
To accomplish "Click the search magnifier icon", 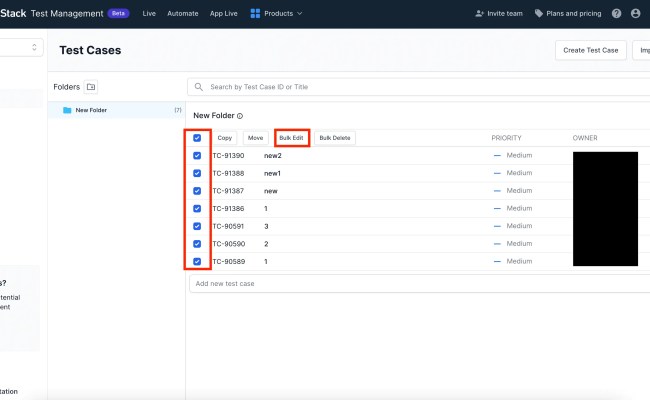I will coord(199,87).
